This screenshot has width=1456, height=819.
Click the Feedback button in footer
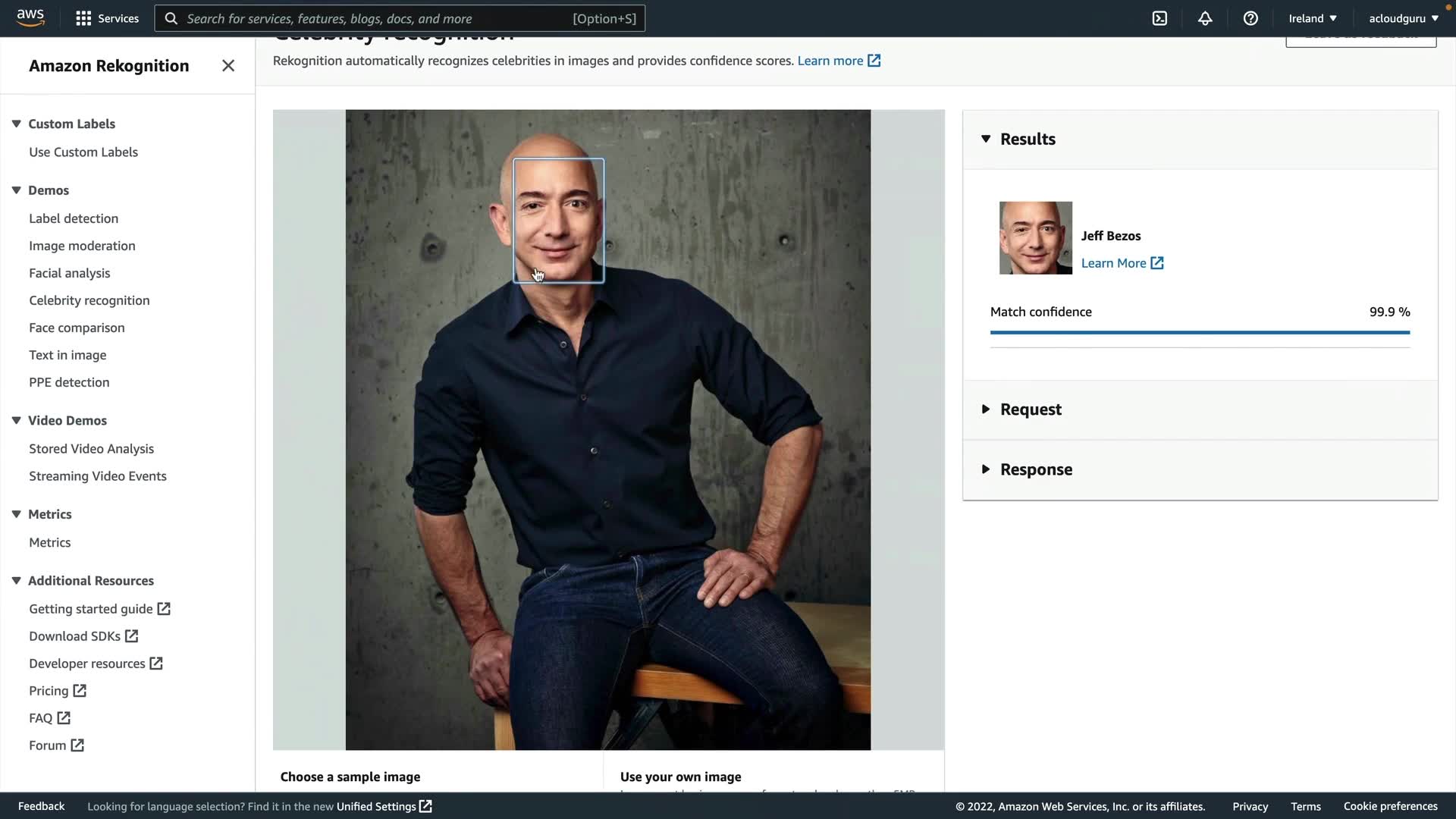click(x=41, y=806)
